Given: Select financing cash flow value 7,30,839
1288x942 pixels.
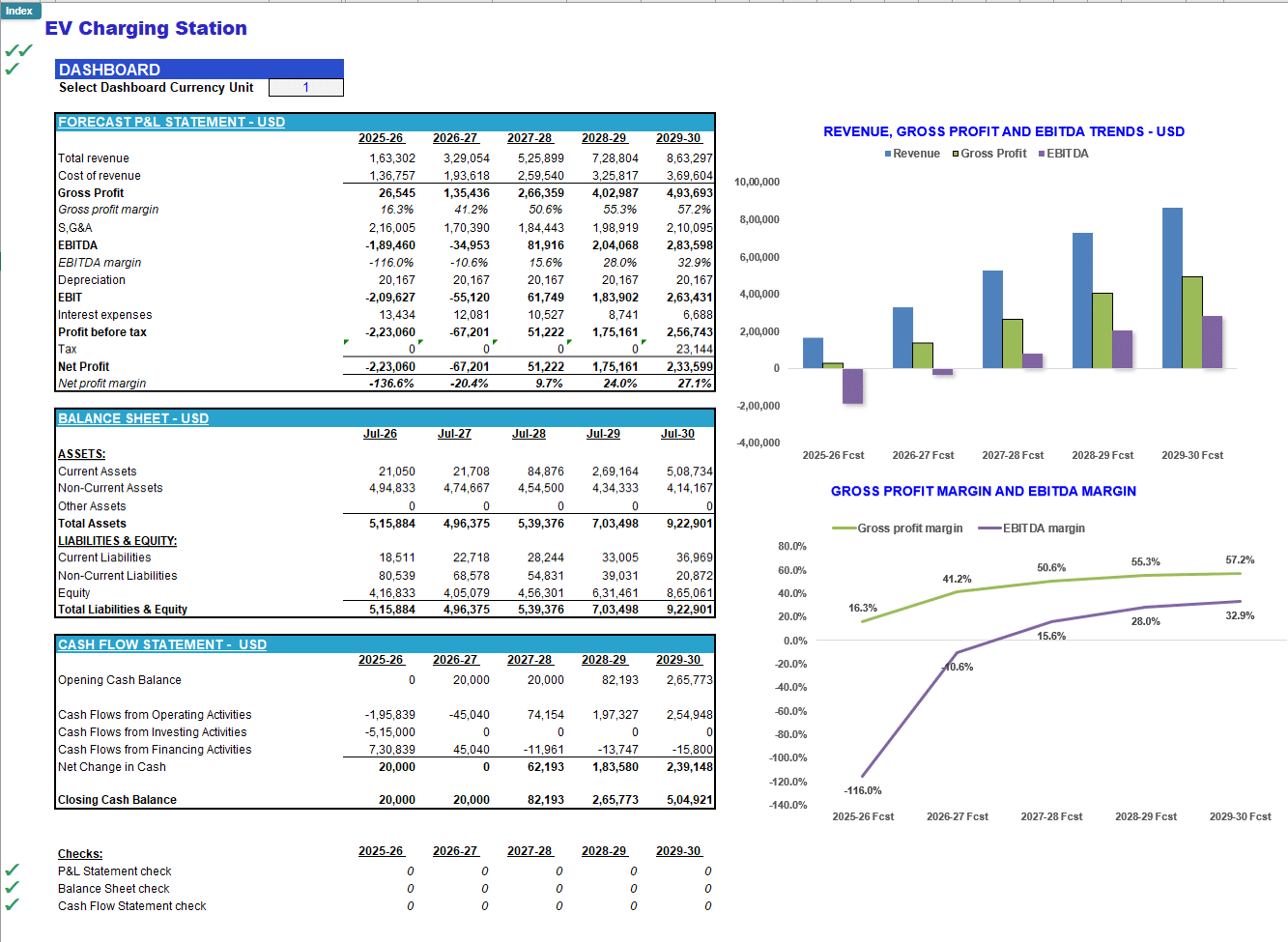Looking at the screenshot, I should pos(392,750).
